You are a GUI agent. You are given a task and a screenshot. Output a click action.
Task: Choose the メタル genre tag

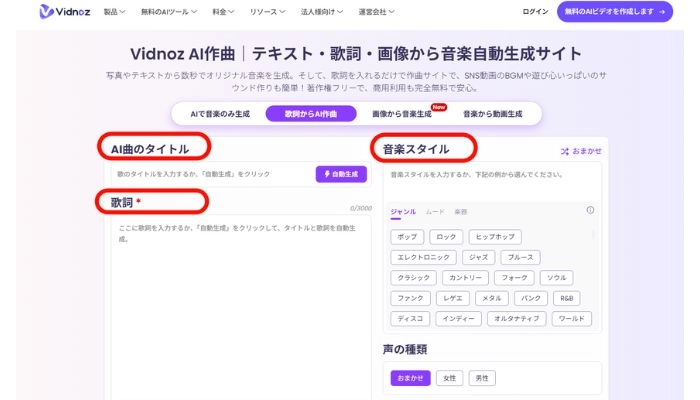coord(492,298)
